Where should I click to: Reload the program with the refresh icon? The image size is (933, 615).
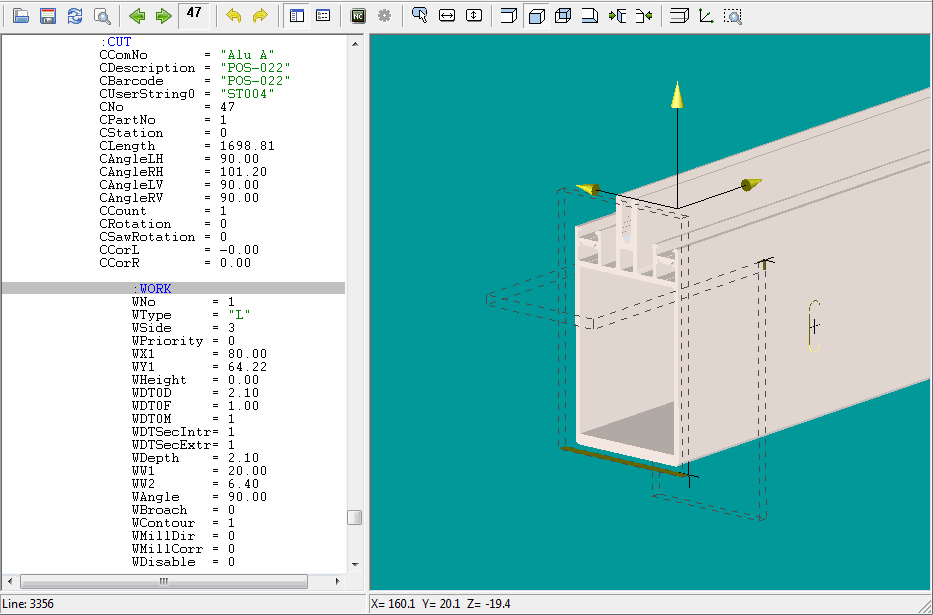[x=74, y=16]
